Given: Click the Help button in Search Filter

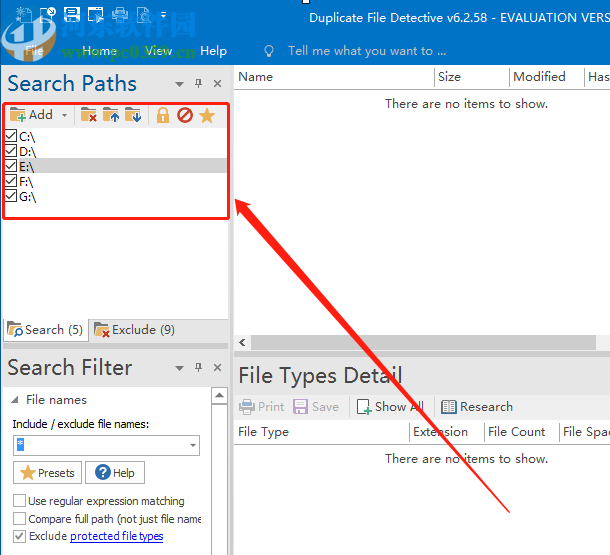Looking at the screenshot, I should (x=115, y=473).
